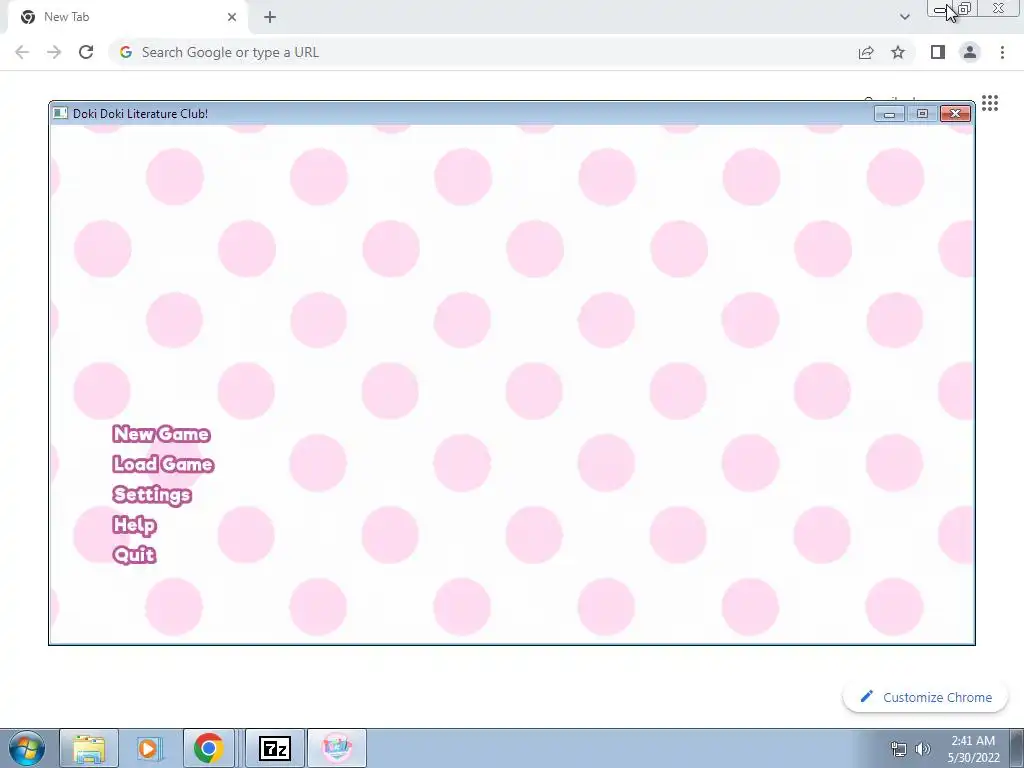1024x768 pixels.
Task: Open the game's Settings menu
Action: tap(152, 494)
